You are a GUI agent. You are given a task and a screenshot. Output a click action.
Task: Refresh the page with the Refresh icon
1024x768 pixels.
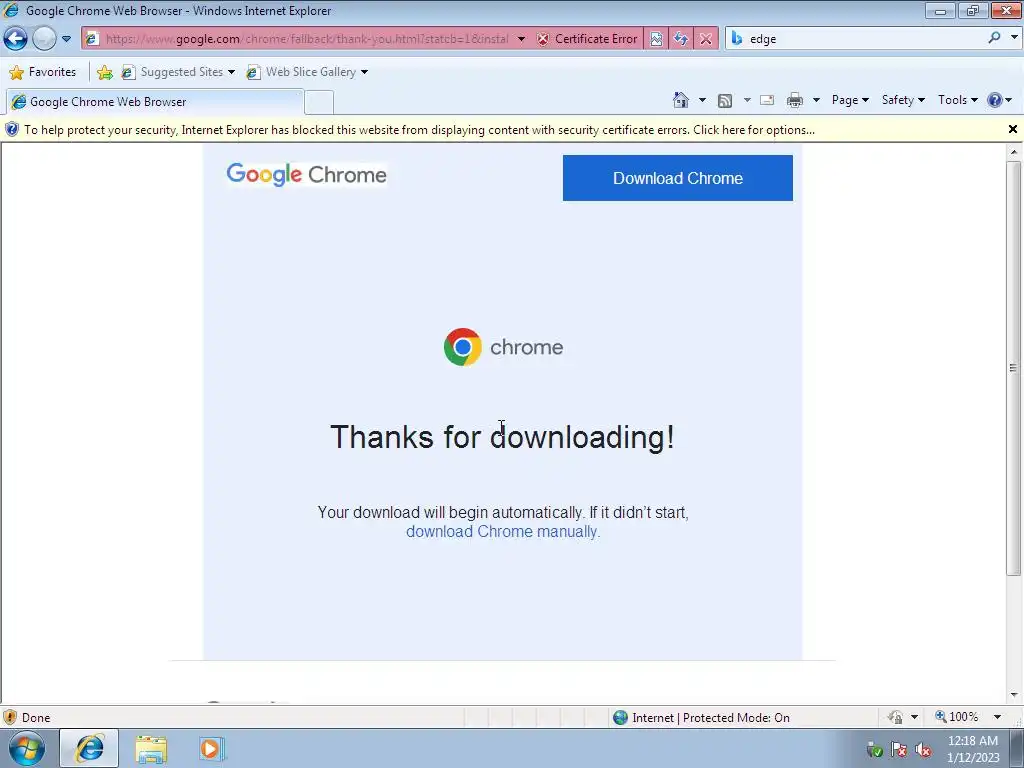680,39
